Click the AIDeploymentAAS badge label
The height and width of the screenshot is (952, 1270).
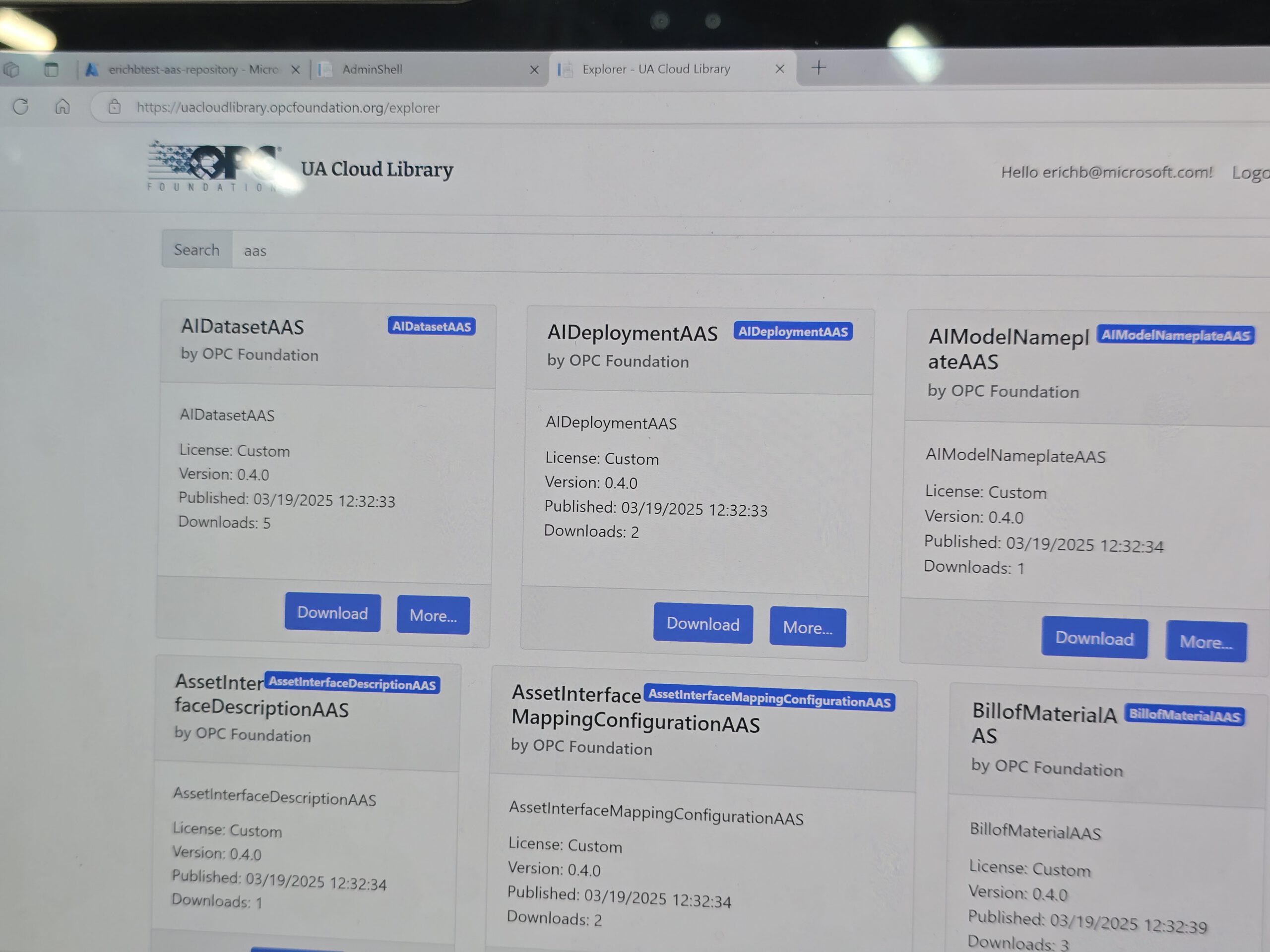click(x=793, y=332)
